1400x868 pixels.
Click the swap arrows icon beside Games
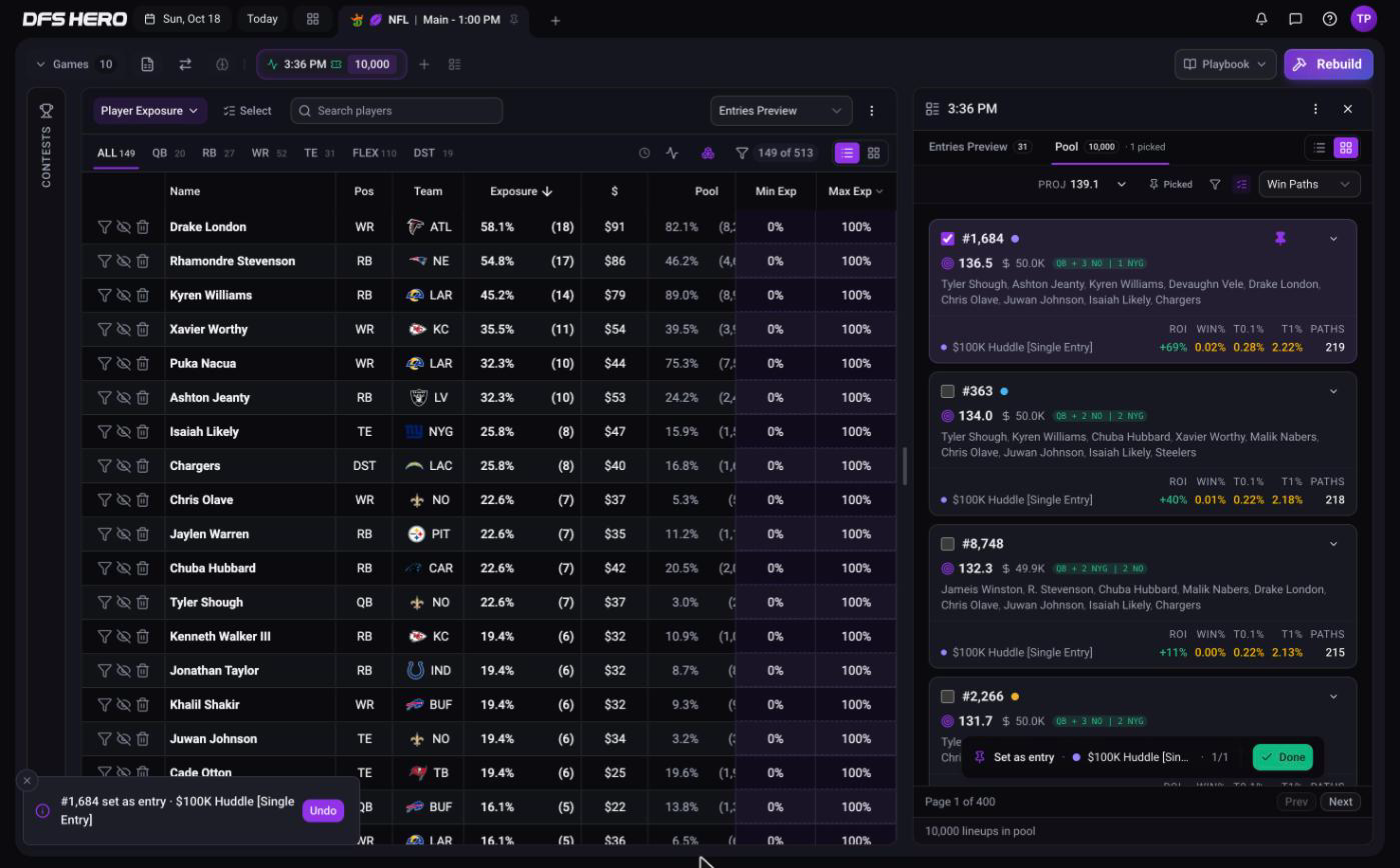pyautogui.click(x=185, y=64)
